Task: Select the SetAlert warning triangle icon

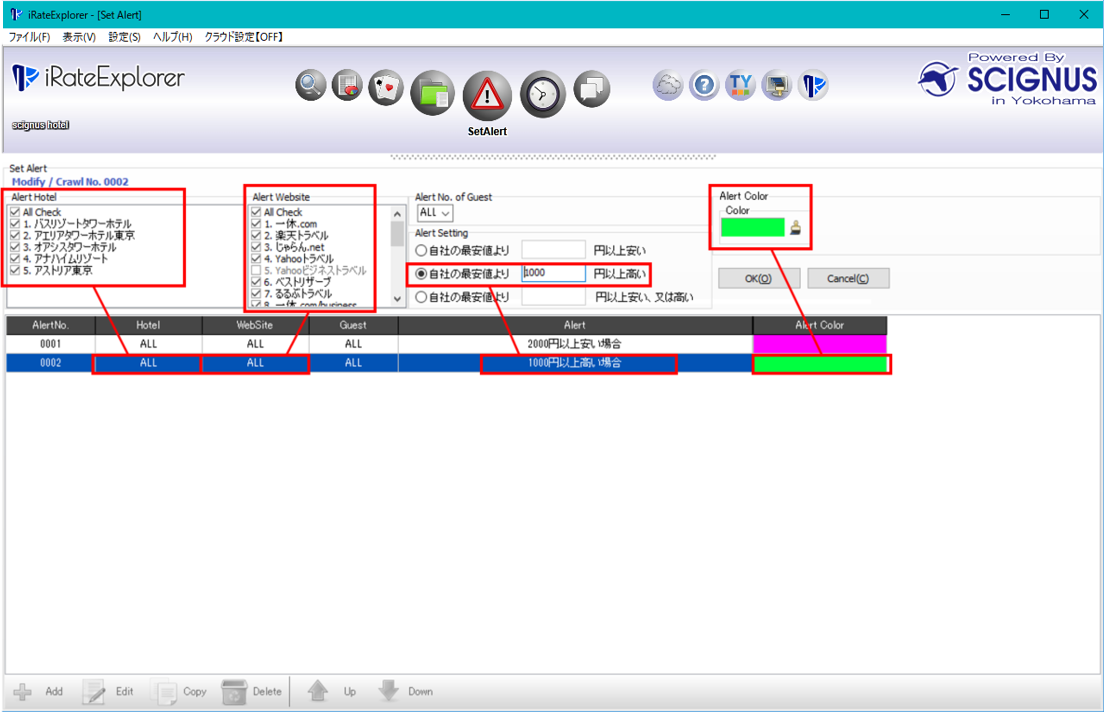Action: coord(487,96)
